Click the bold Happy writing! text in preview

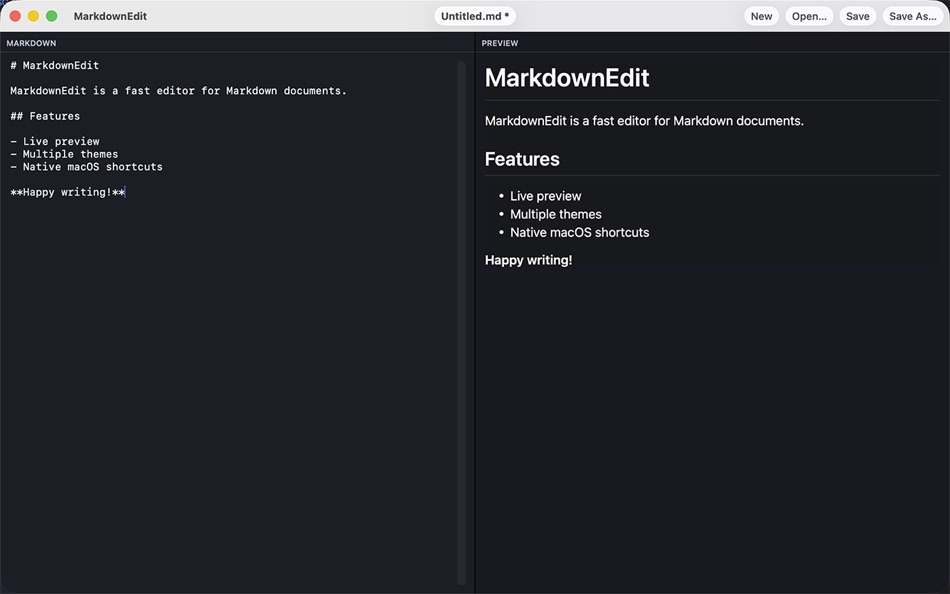528,259
